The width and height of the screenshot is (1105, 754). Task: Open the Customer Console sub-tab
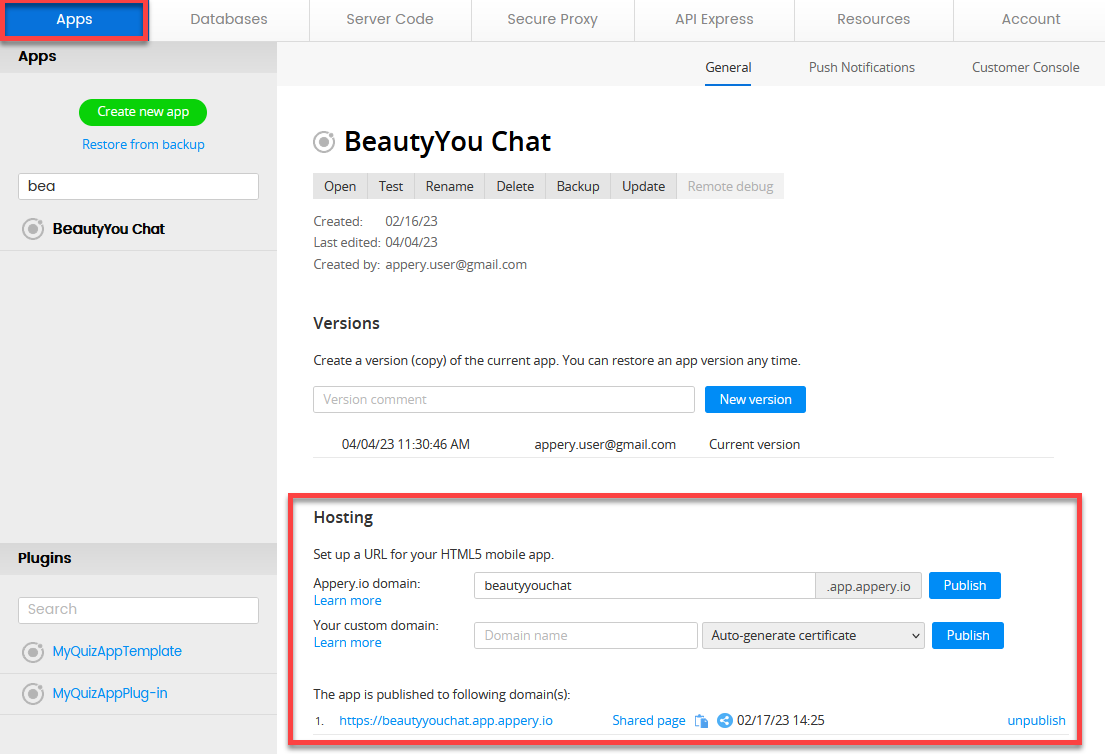point(1025,68)
